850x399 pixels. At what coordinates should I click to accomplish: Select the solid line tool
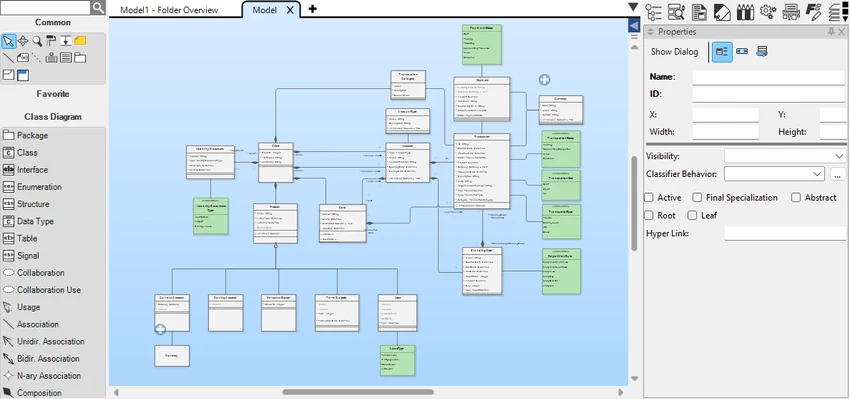9,57
